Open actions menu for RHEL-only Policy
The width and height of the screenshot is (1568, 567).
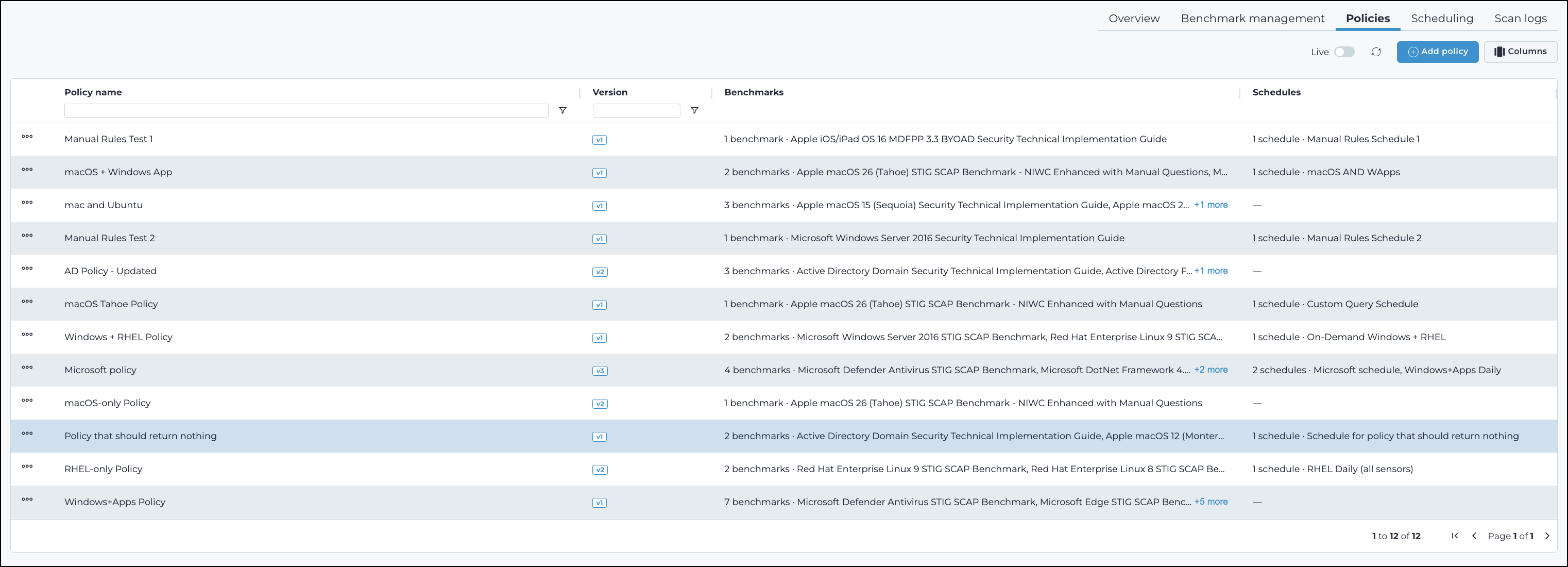(x=27, y=466)
